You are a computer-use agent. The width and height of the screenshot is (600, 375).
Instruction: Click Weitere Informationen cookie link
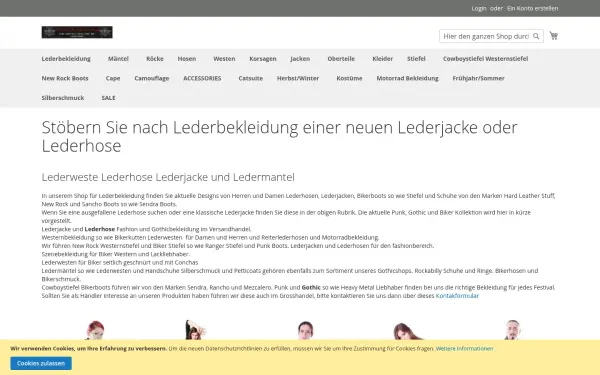[465, 349]
